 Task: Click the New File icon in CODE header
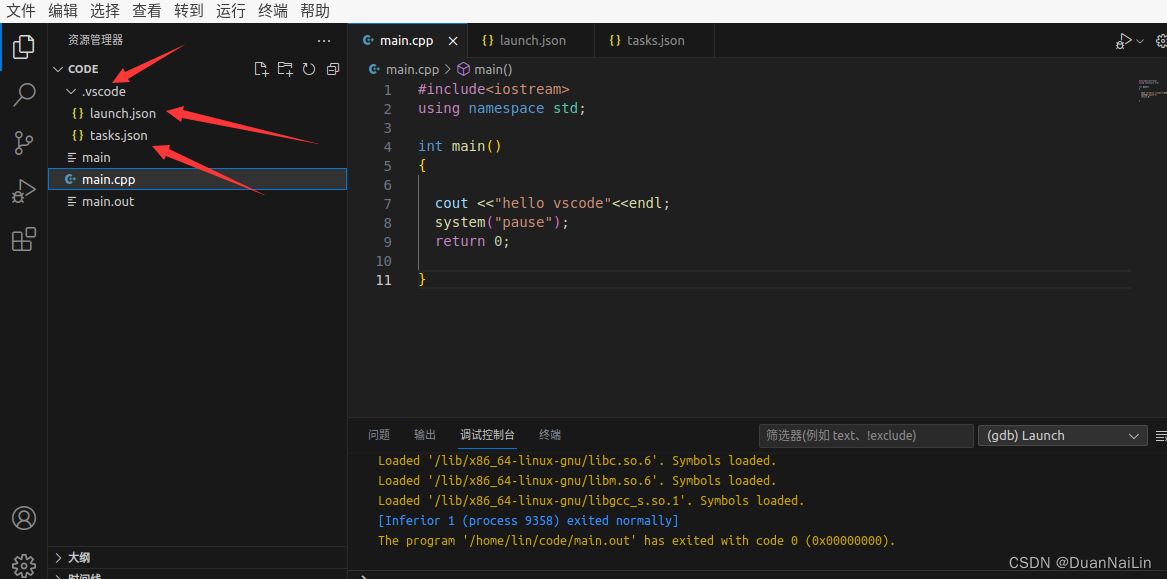point(261,69)
